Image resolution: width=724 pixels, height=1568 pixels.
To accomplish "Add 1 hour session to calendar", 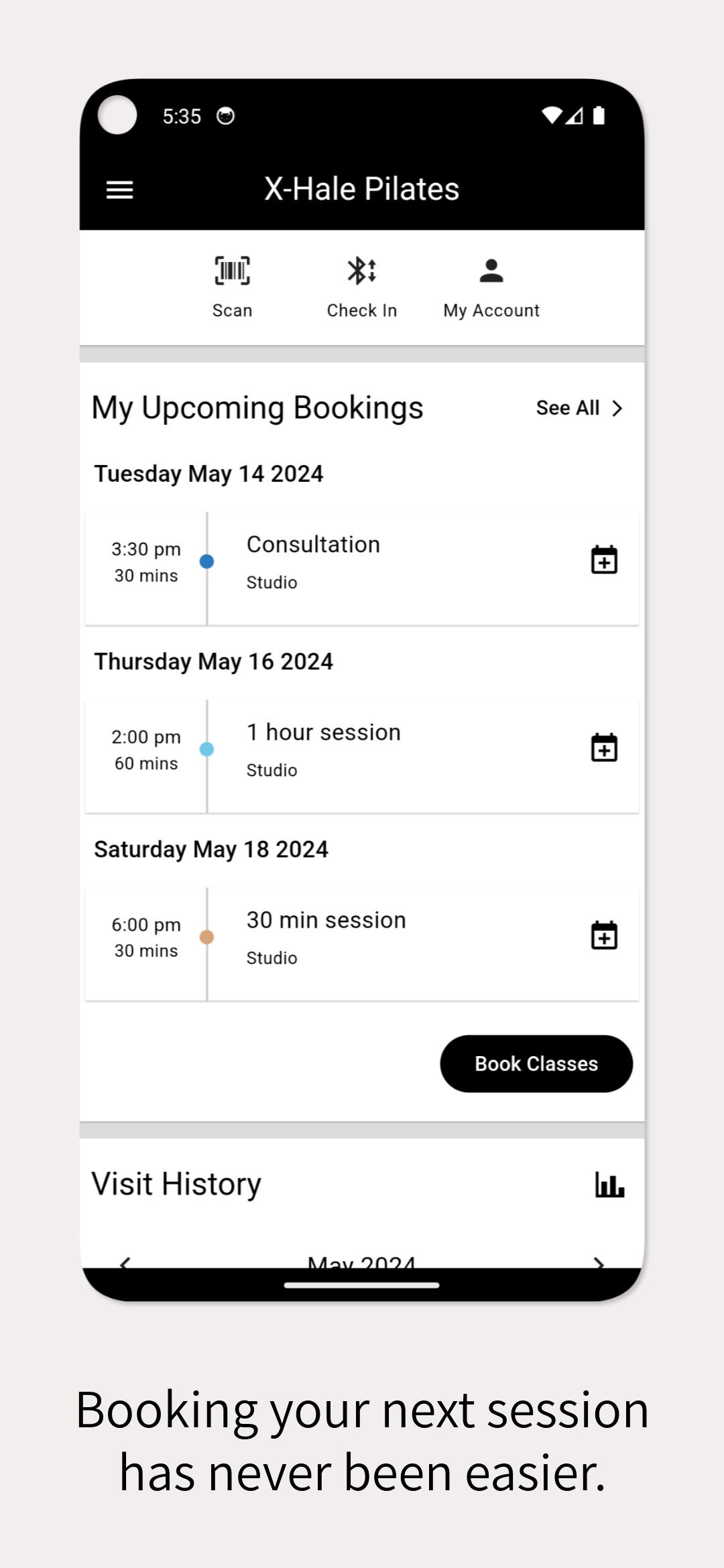I will [x=604, y=747].
